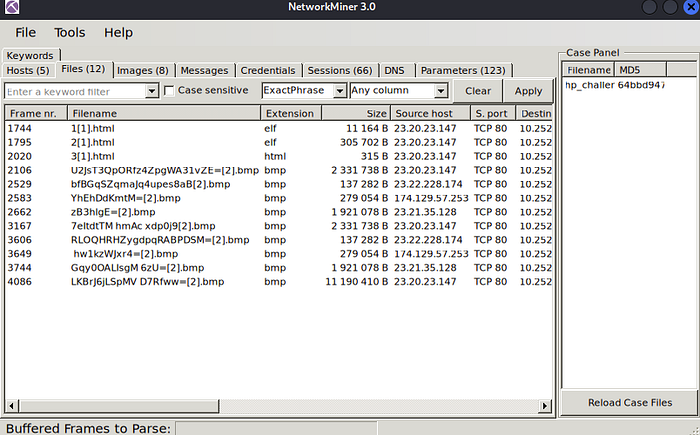Image resolution: width=700 pixels, height=435 pixels.
Task: Select the 2[1].html file row
Action: click(x=279, y=142)
